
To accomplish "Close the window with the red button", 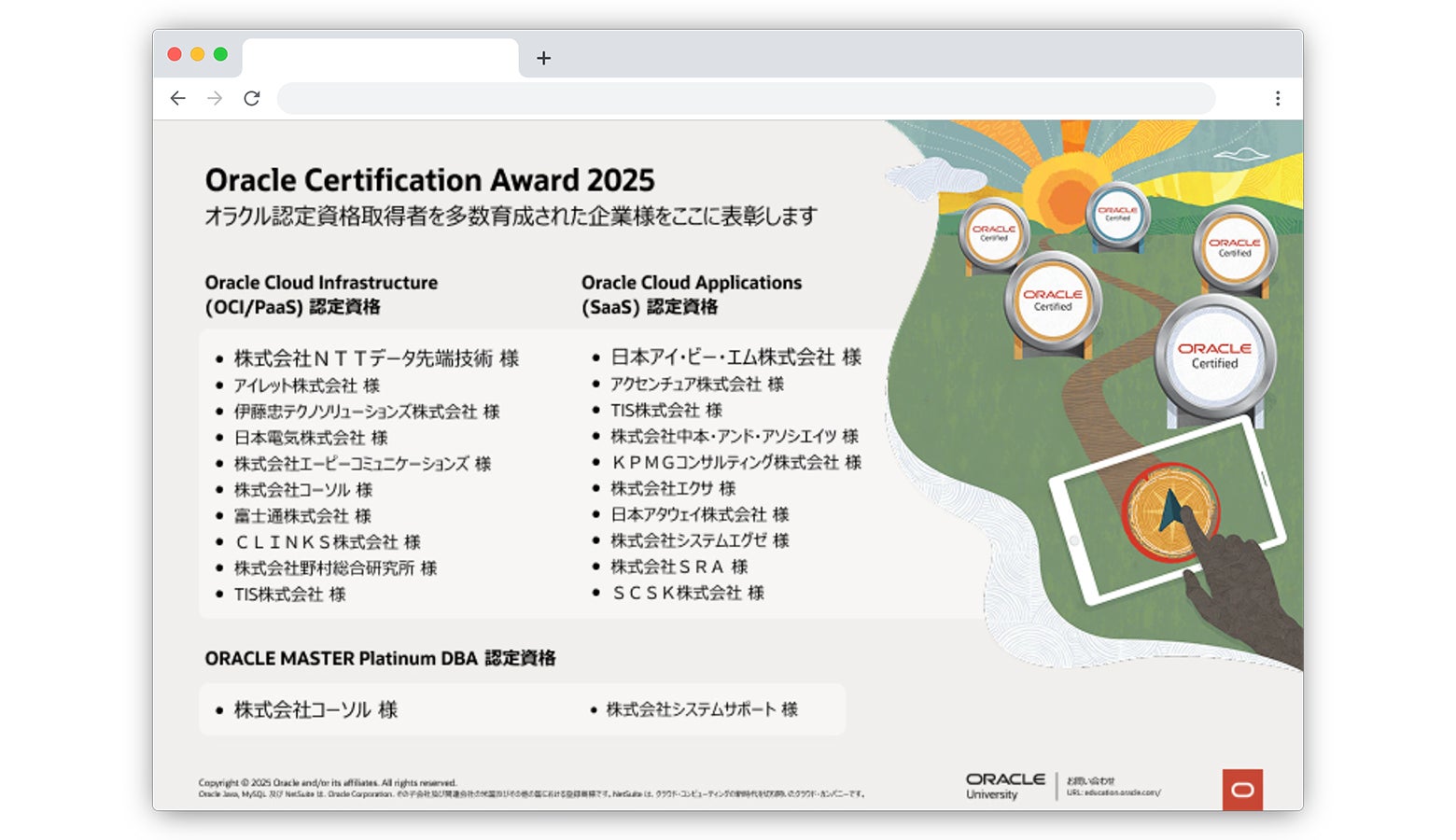I will (x=175, y=54).
